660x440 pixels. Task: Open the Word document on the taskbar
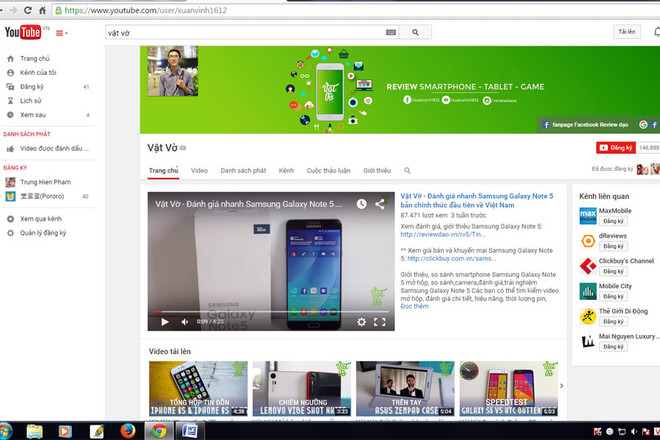[x=189, y=431]
